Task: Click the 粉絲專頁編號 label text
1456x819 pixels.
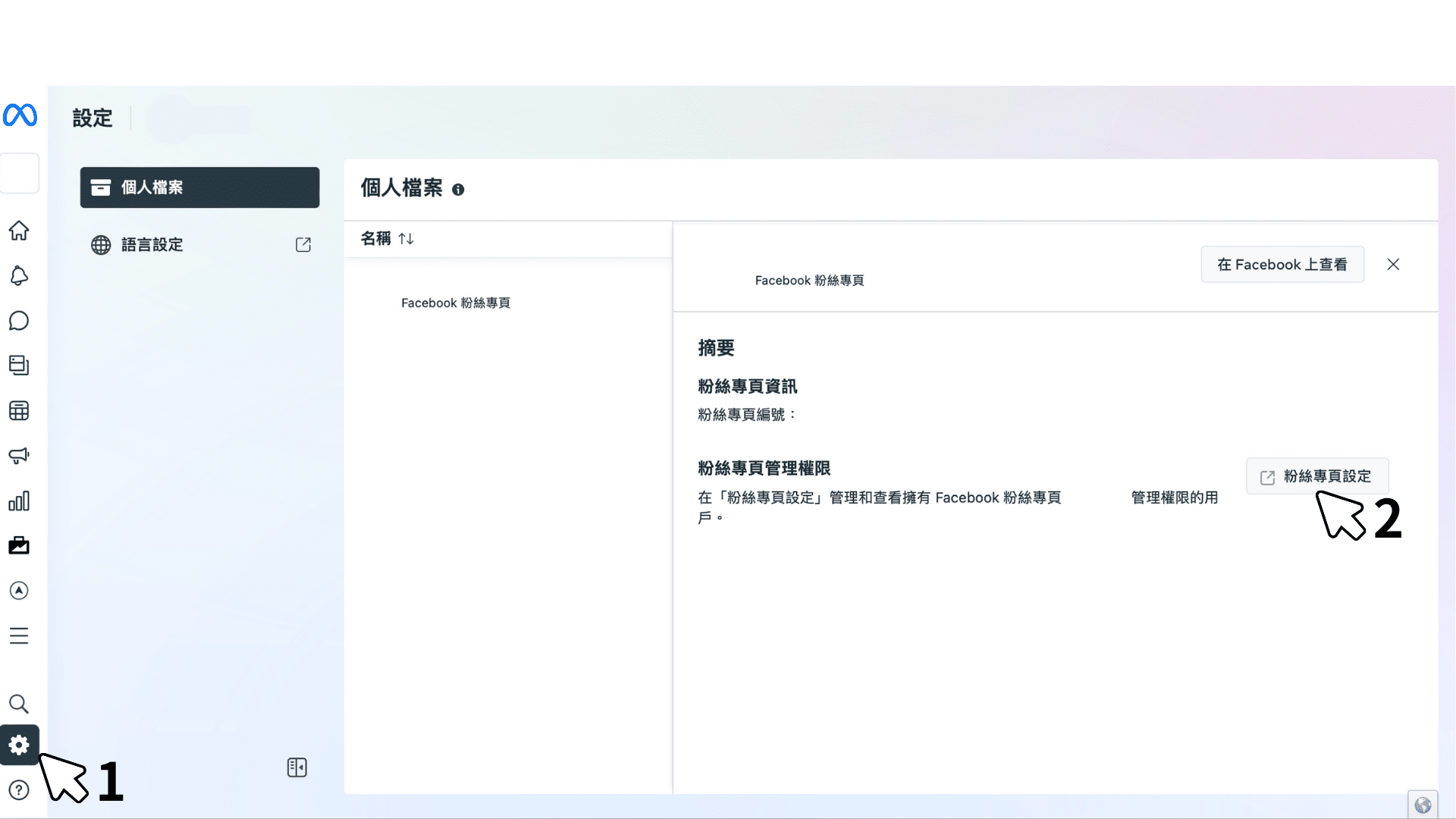Action: [747, 415]
